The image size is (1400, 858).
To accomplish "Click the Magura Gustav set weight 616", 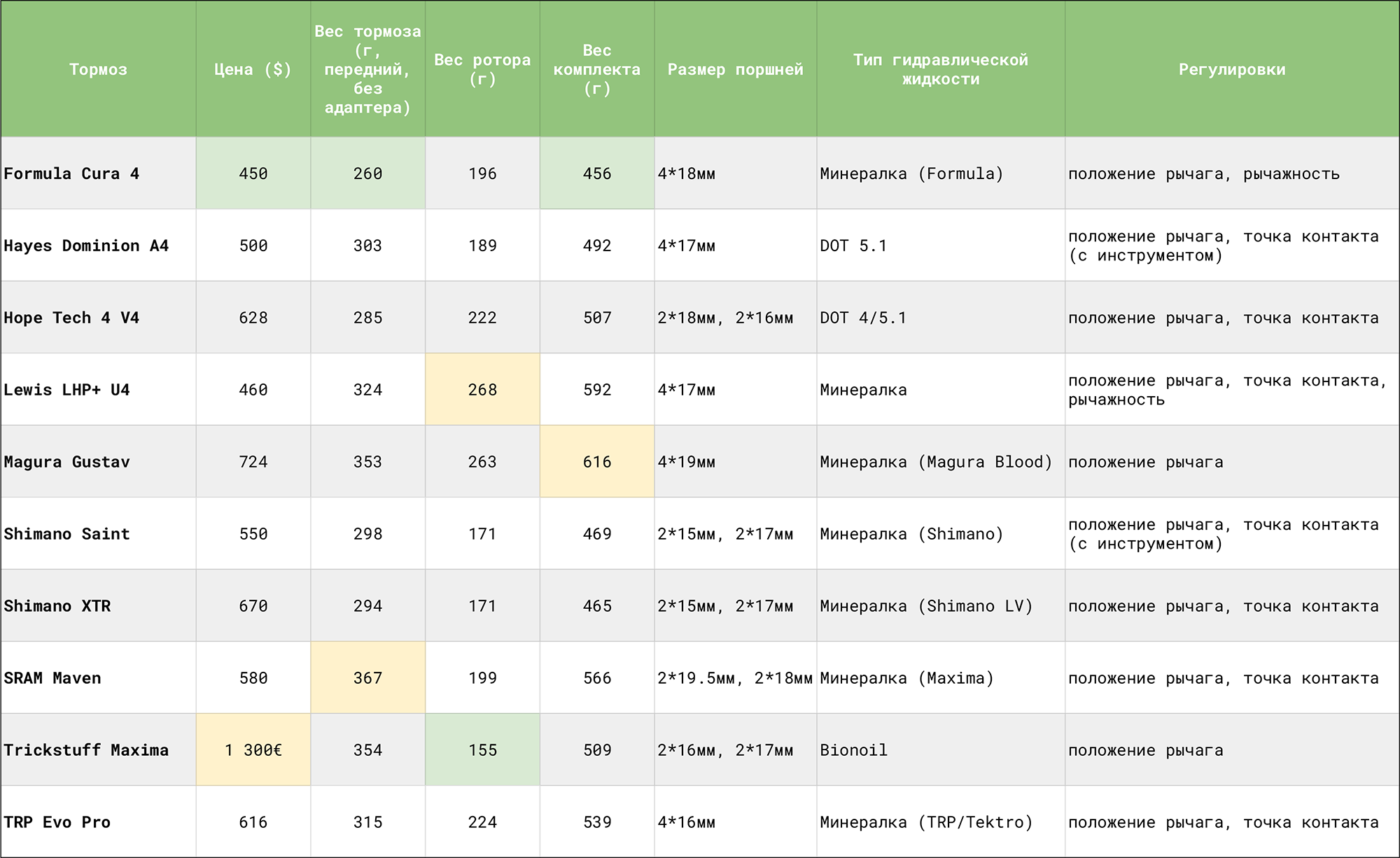I will (x=597, y=462).
